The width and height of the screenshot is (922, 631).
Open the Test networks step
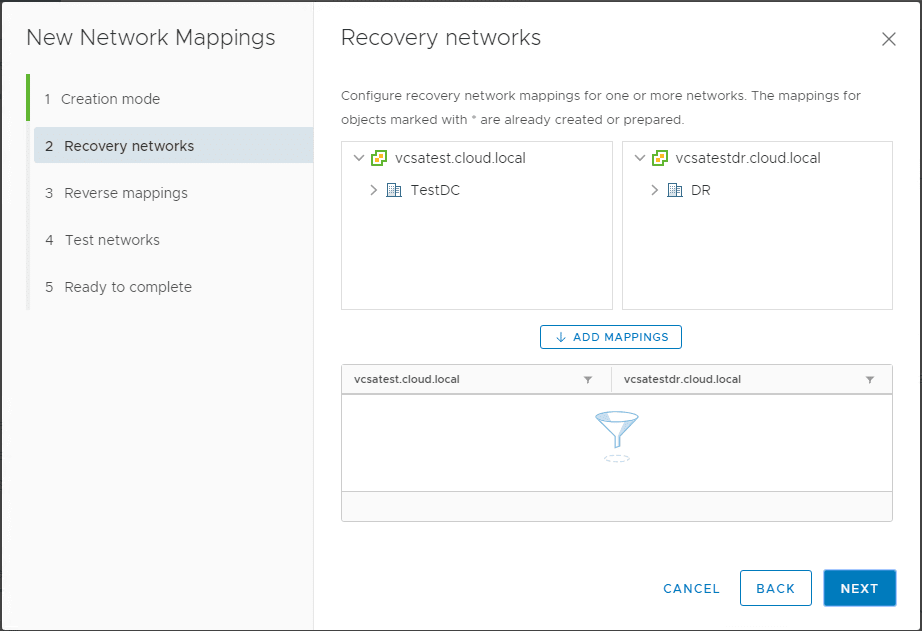(x=112, y=240)
